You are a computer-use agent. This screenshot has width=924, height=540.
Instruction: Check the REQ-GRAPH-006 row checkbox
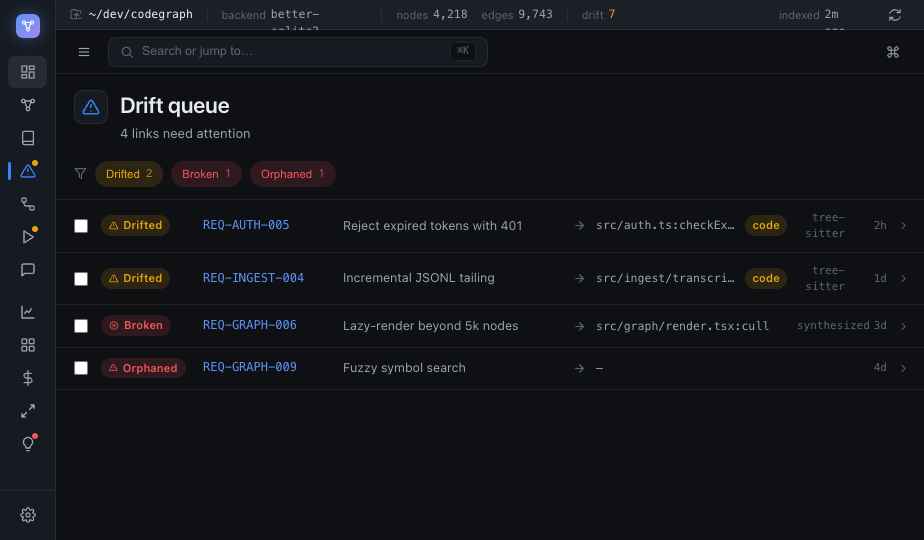pyautogui.click(x=81, y=326)
